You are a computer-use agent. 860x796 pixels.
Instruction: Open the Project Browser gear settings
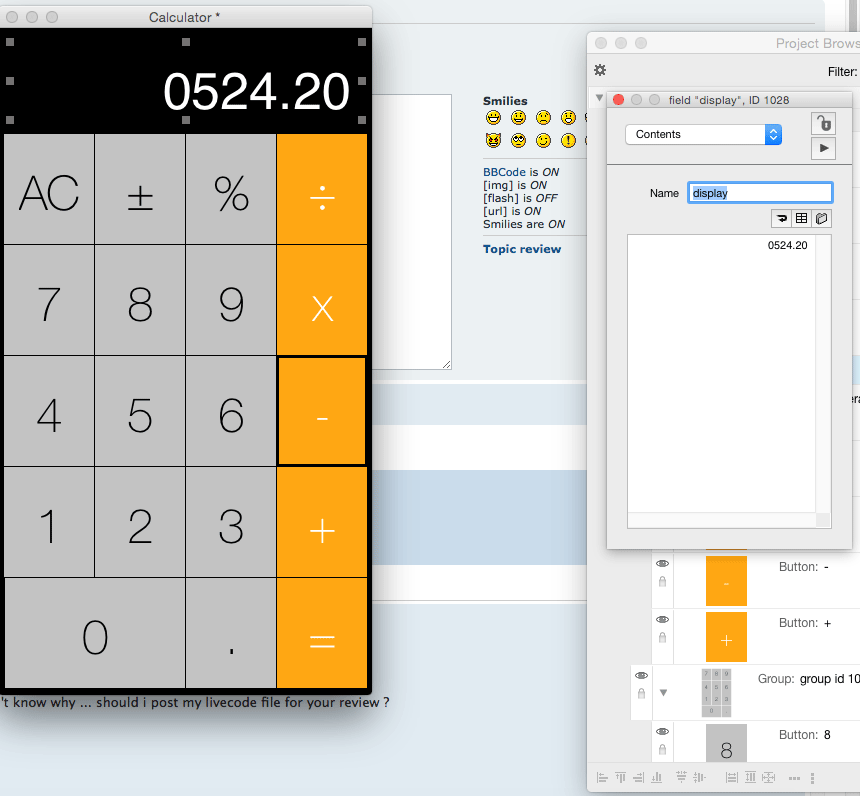pos(600,70)
